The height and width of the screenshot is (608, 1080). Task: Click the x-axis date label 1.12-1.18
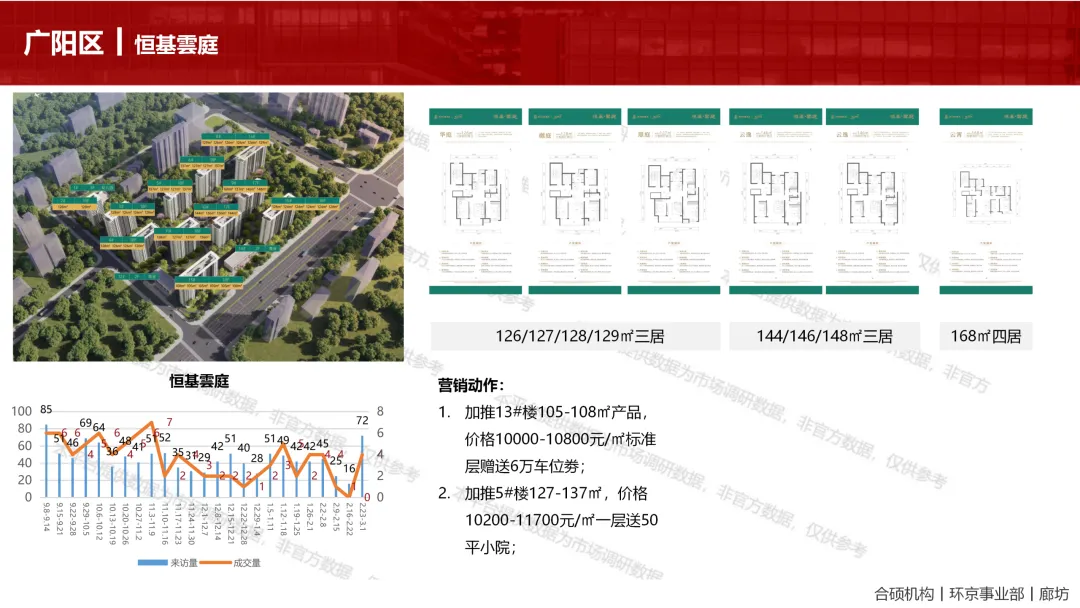coord(283,519)
